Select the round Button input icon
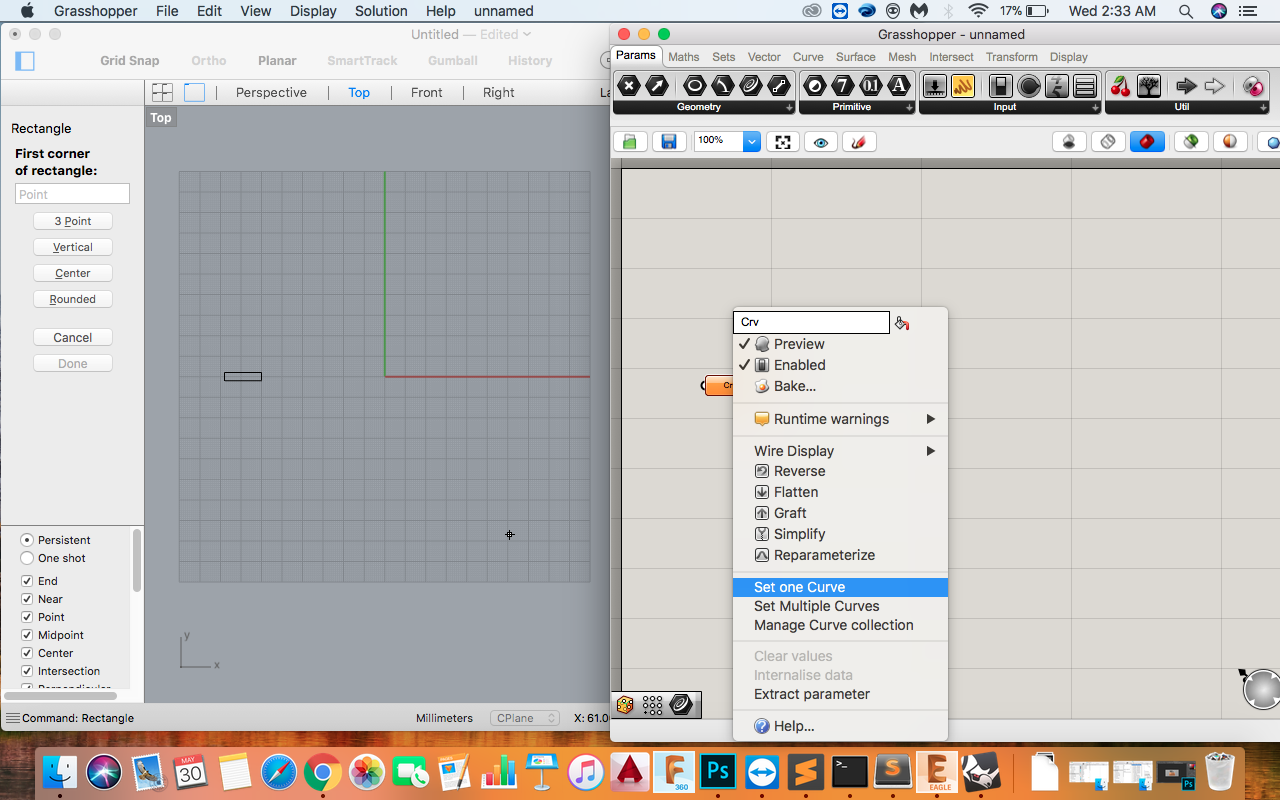The width and height of the screenshot is (1280, 800). coord(1029,86)
